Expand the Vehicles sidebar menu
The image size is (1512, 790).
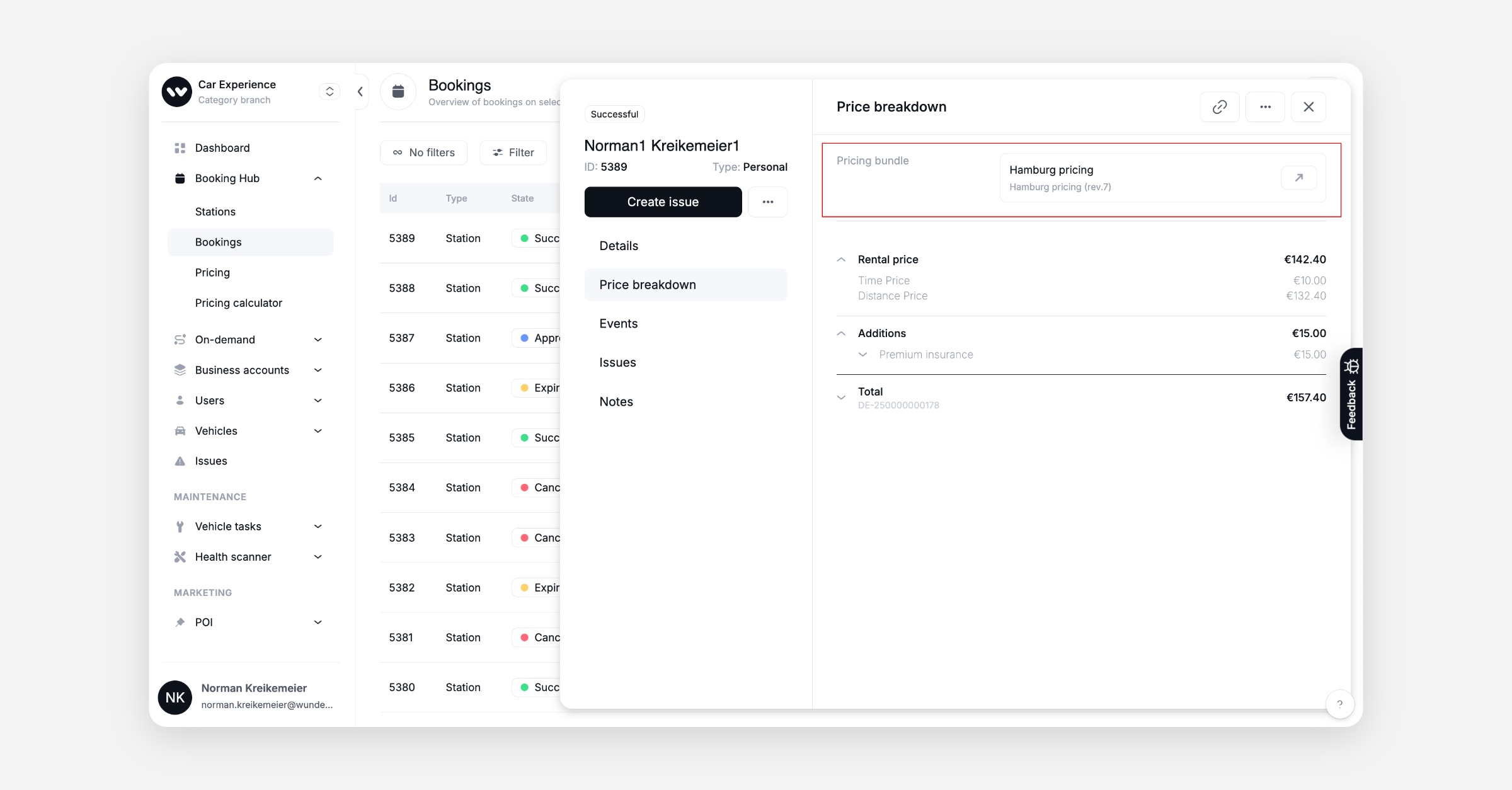(x=318, y=431)
